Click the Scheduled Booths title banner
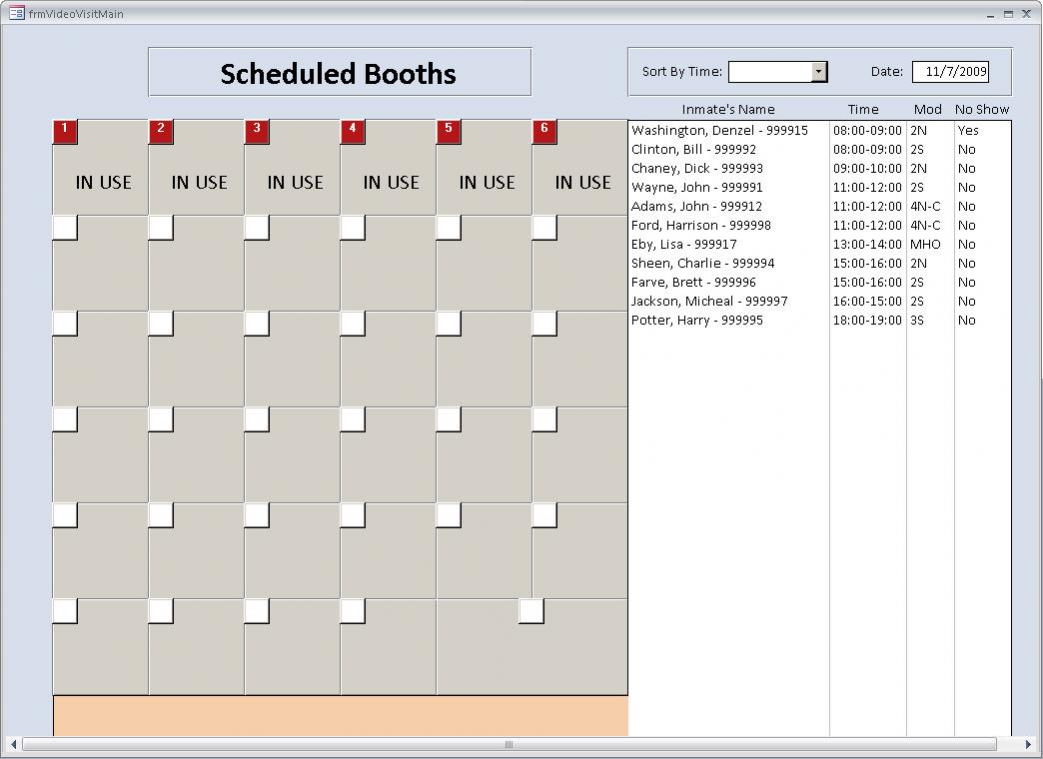 pos(339,72)
